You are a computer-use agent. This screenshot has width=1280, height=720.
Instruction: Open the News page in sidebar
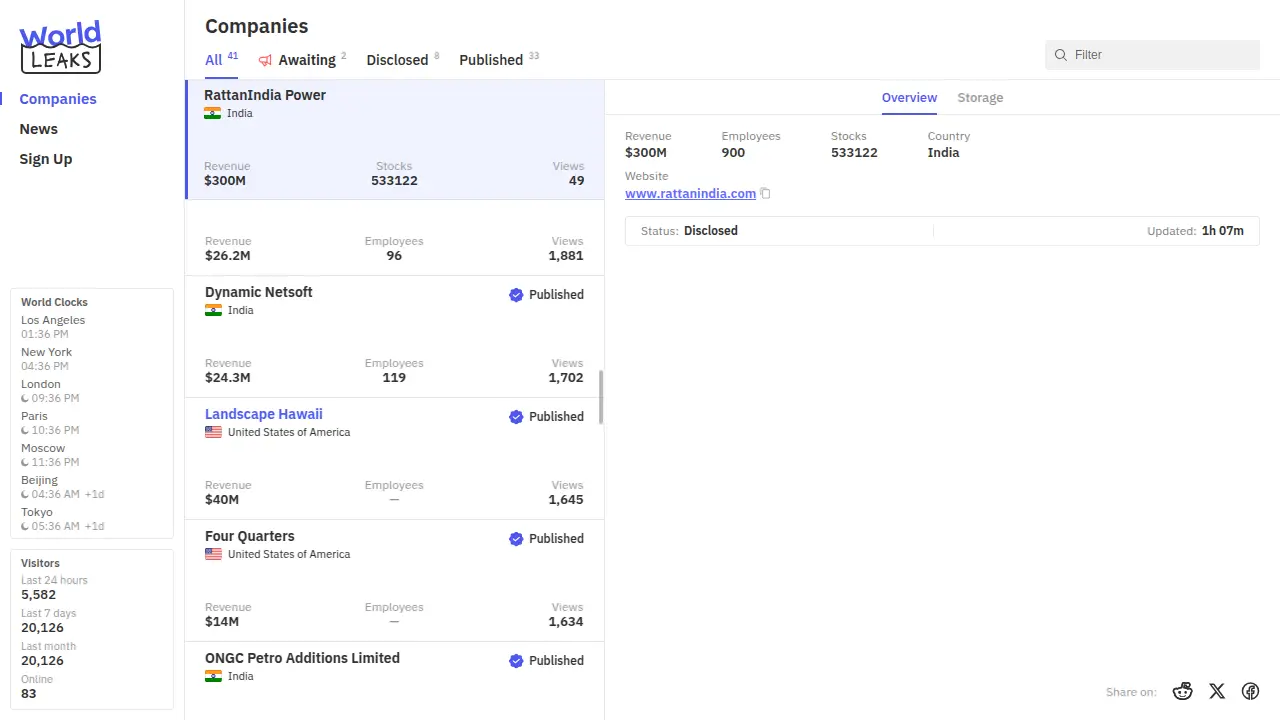[x=39, y=129]
